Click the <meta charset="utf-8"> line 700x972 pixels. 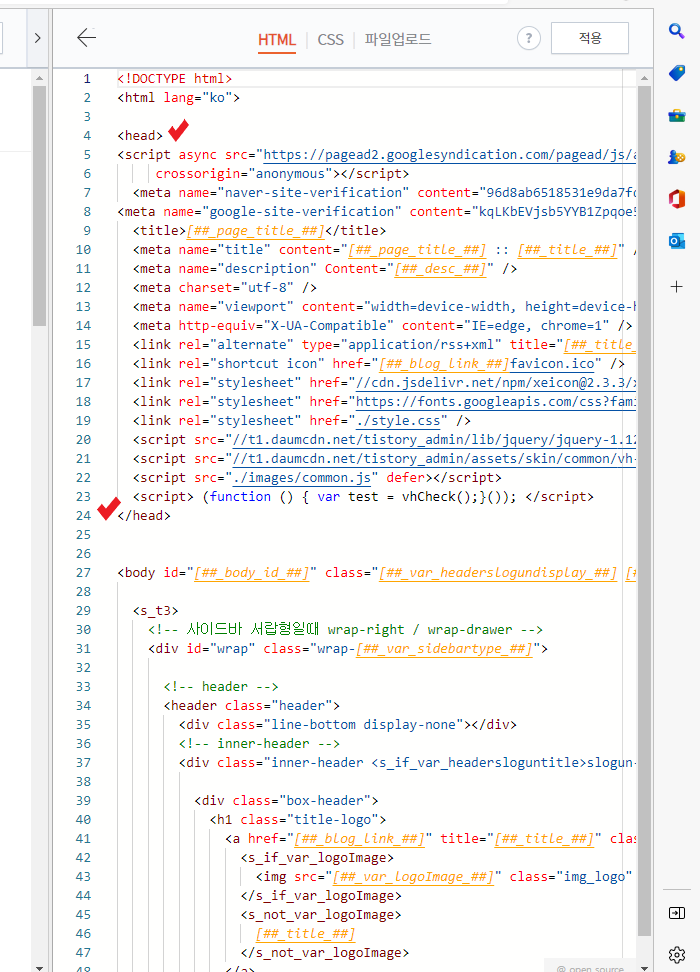225,288
